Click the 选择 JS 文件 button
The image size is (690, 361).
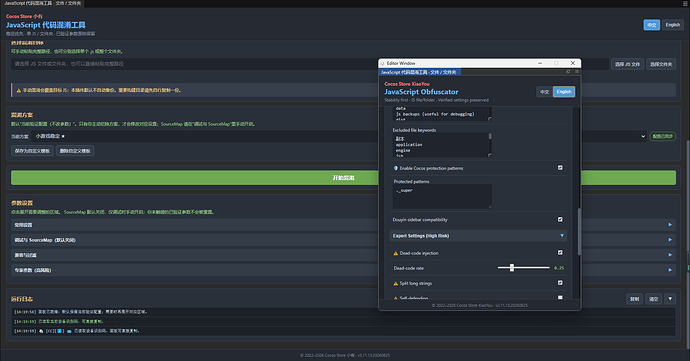pos(627,64)
